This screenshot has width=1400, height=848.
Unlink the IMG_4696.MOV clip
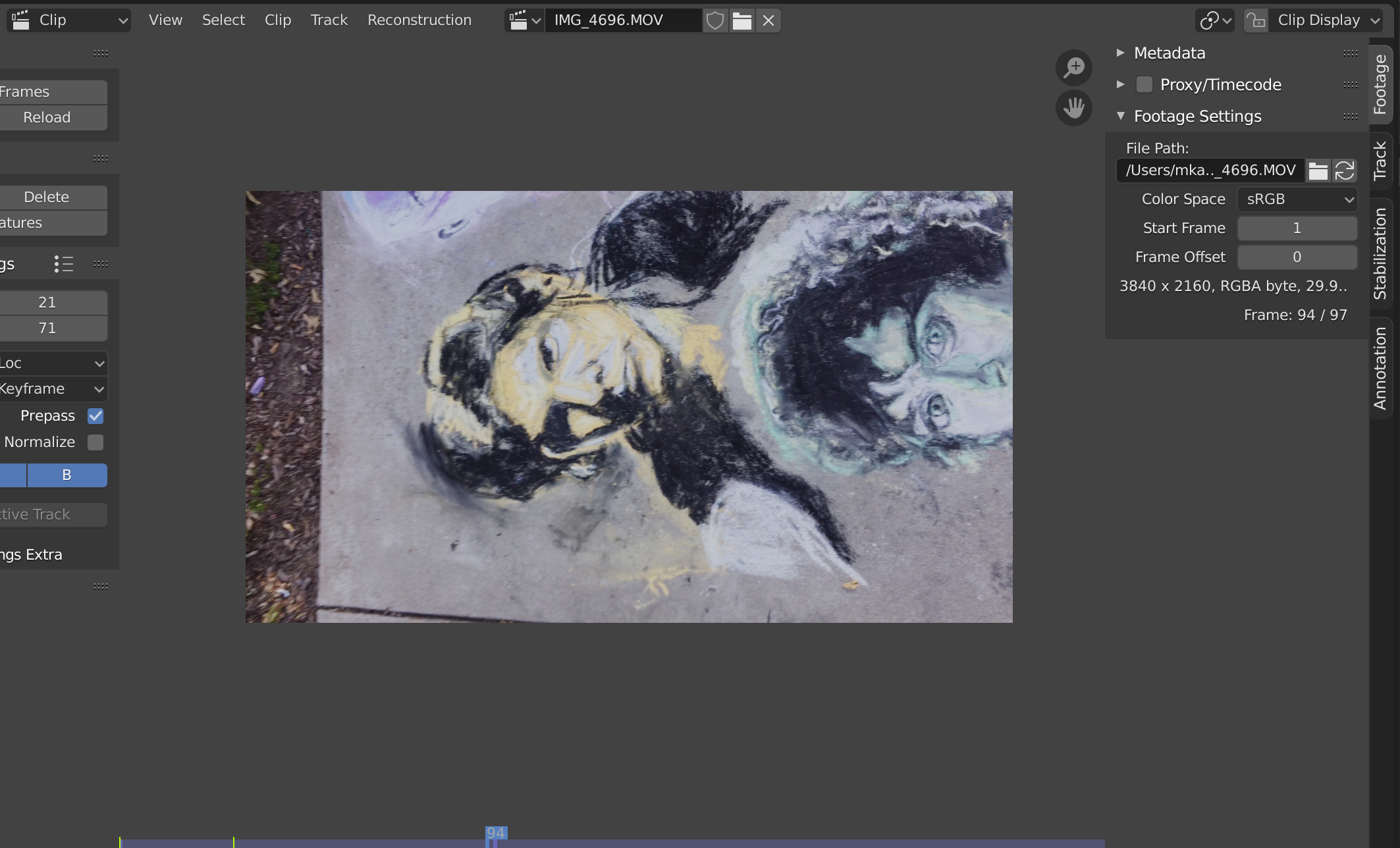coord(768,20)
